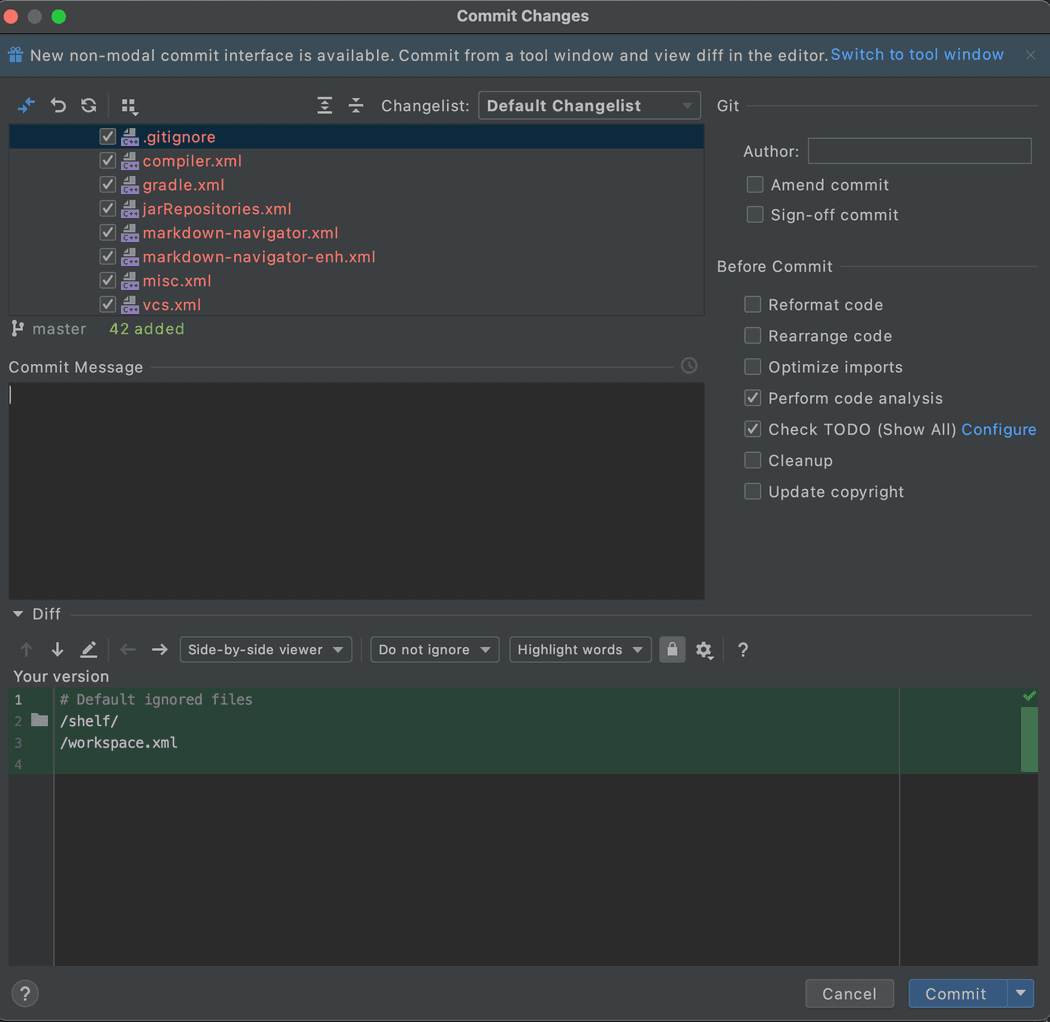Open the Group By options icon

point(130,105)
